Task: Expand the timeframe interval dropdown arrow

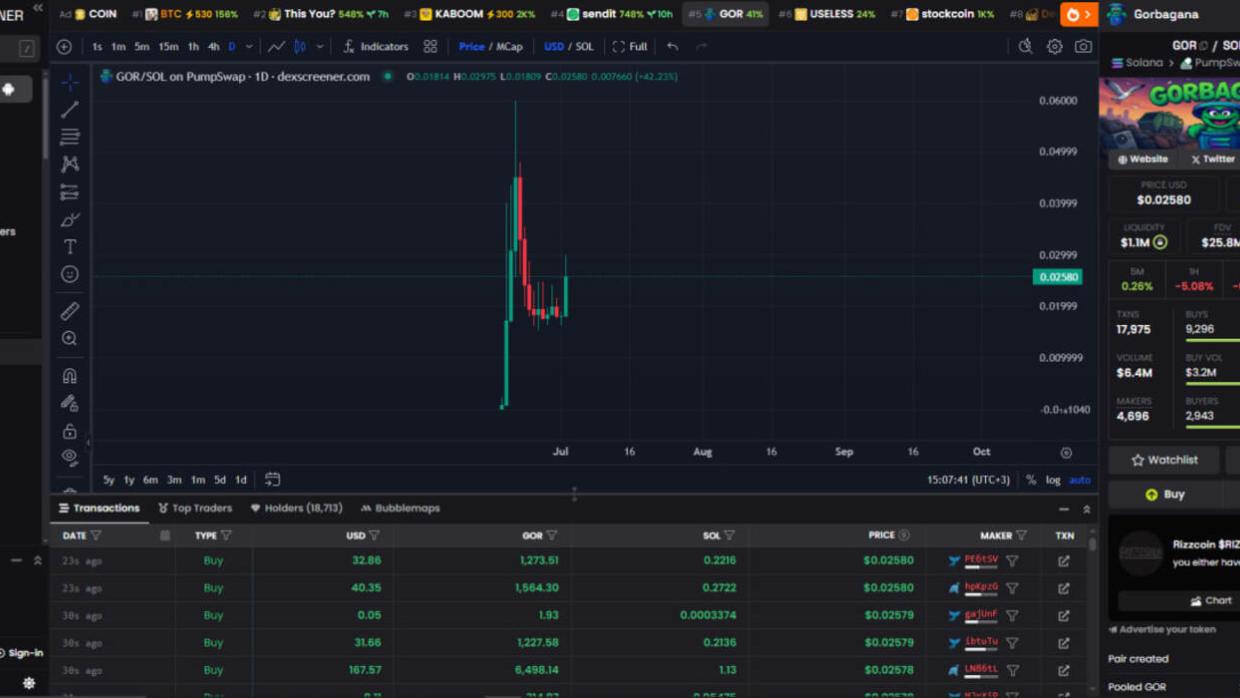Action: click(249, 46)
